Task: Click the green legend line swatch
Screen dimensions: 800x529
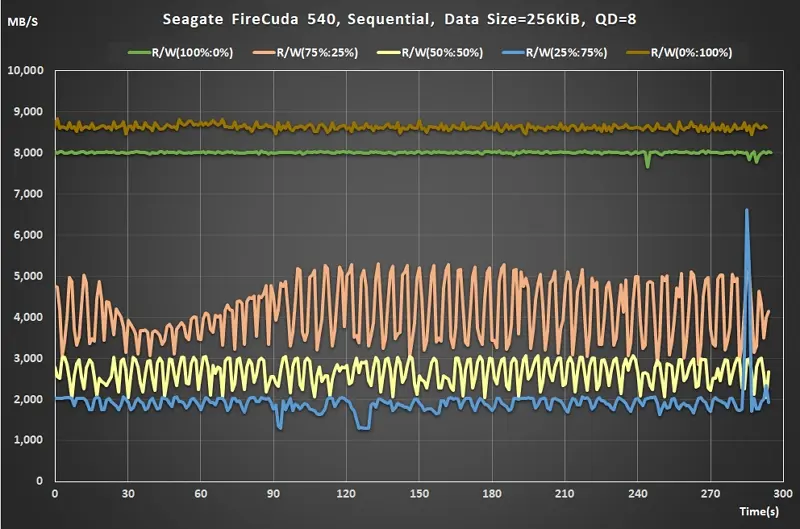Action: 139,53
